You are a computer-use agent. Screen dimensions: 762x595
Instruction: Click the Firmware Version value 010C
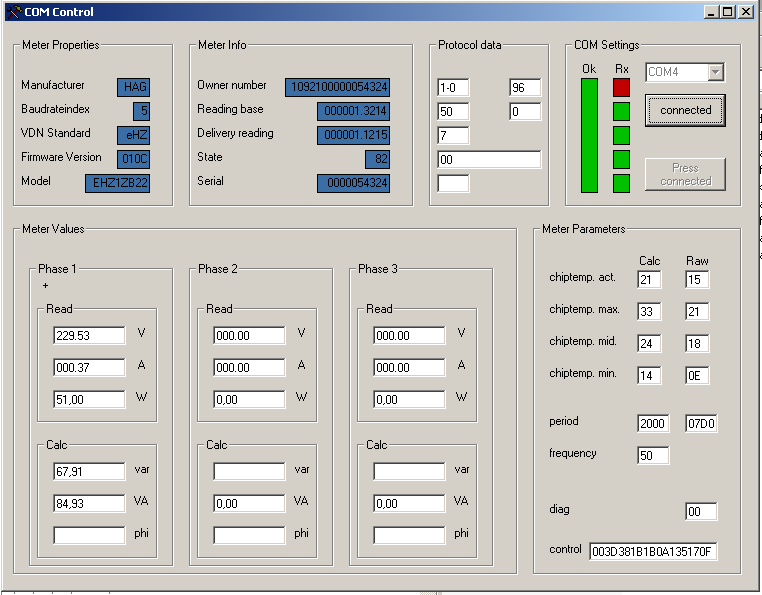(x=133, y=159)
